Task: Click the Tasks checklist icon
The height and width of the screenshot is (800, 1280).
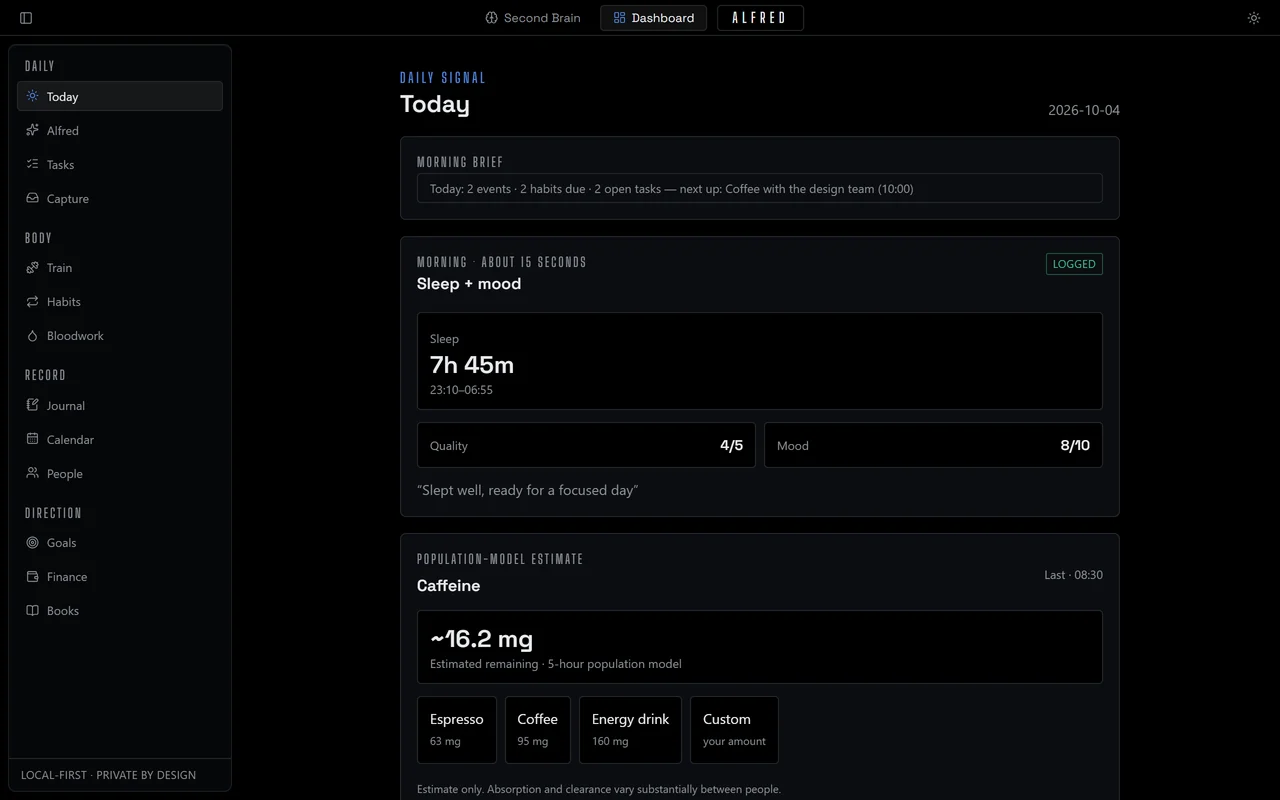Action: click(x=33, y=164)
